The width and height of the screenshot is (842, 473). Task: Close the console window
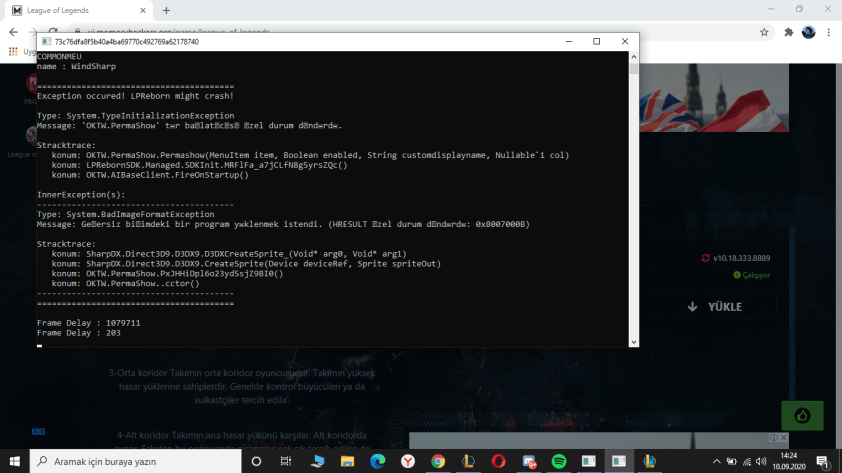pyautogui.click(x=625, y=41)
